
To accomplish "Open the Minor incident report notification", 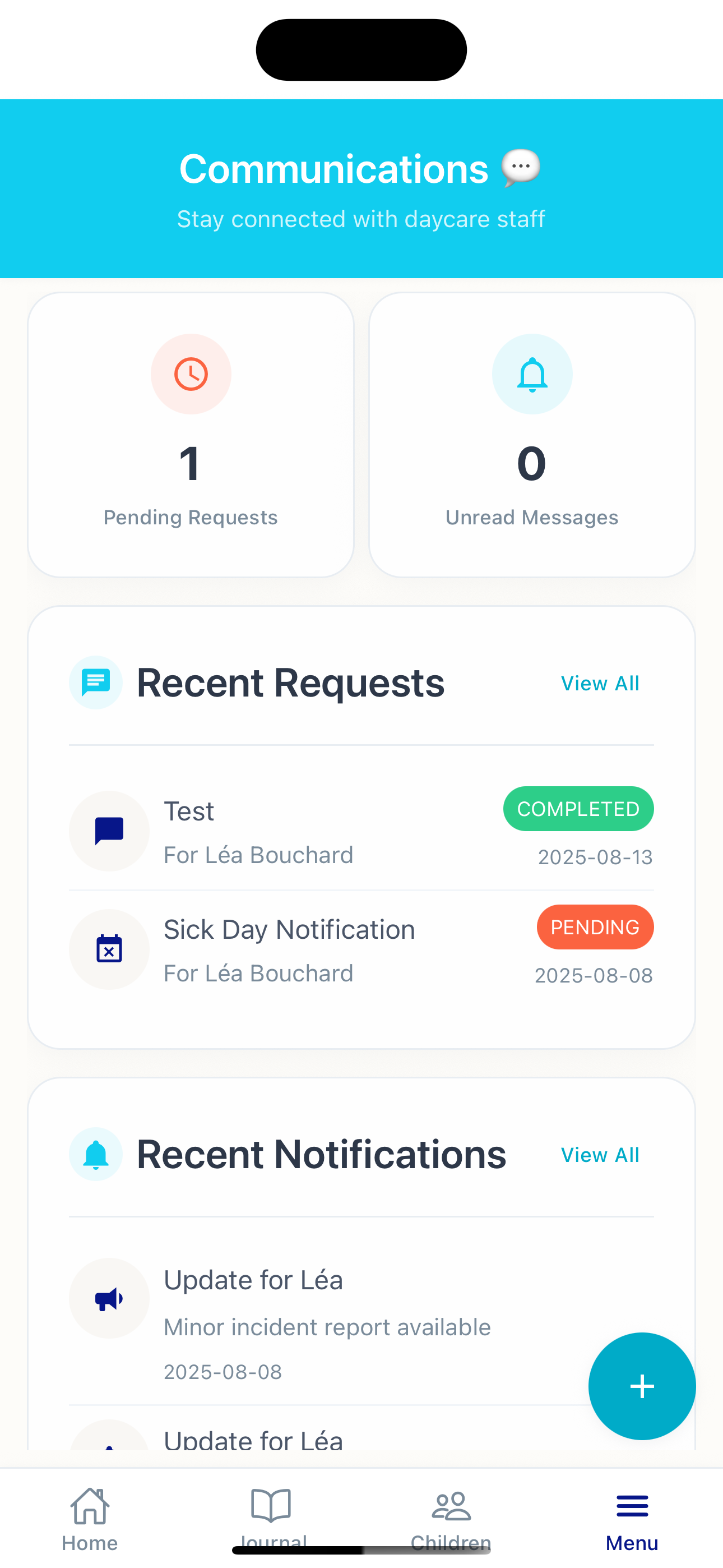I will tap(327, 1327).
